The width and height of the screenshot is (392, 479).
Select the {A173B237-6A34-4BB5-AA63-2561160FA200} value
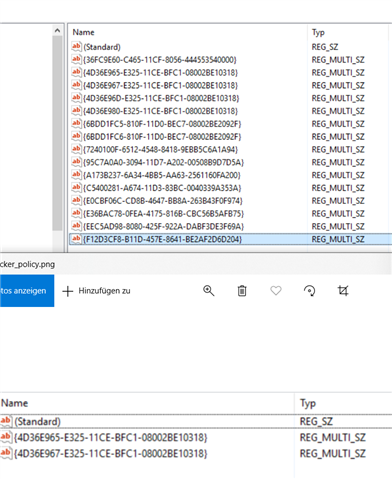(162, 175)
